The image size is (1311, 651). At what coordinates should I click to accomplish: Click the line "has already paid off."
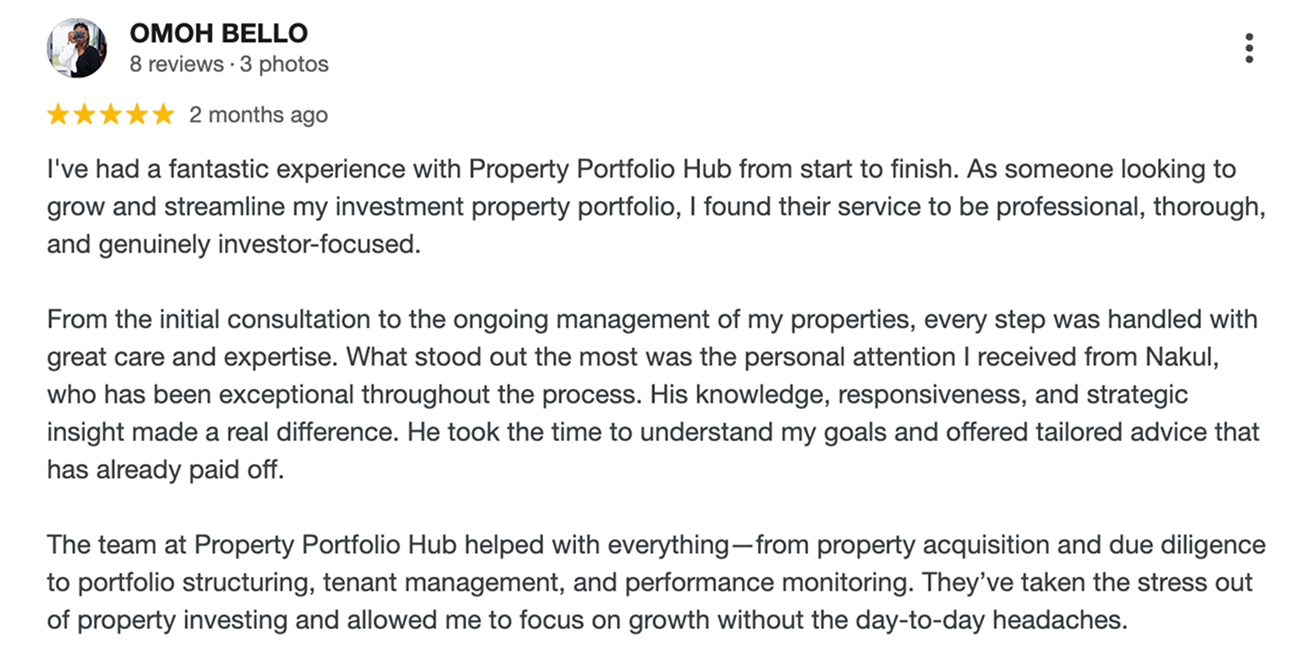pos(165,471)
